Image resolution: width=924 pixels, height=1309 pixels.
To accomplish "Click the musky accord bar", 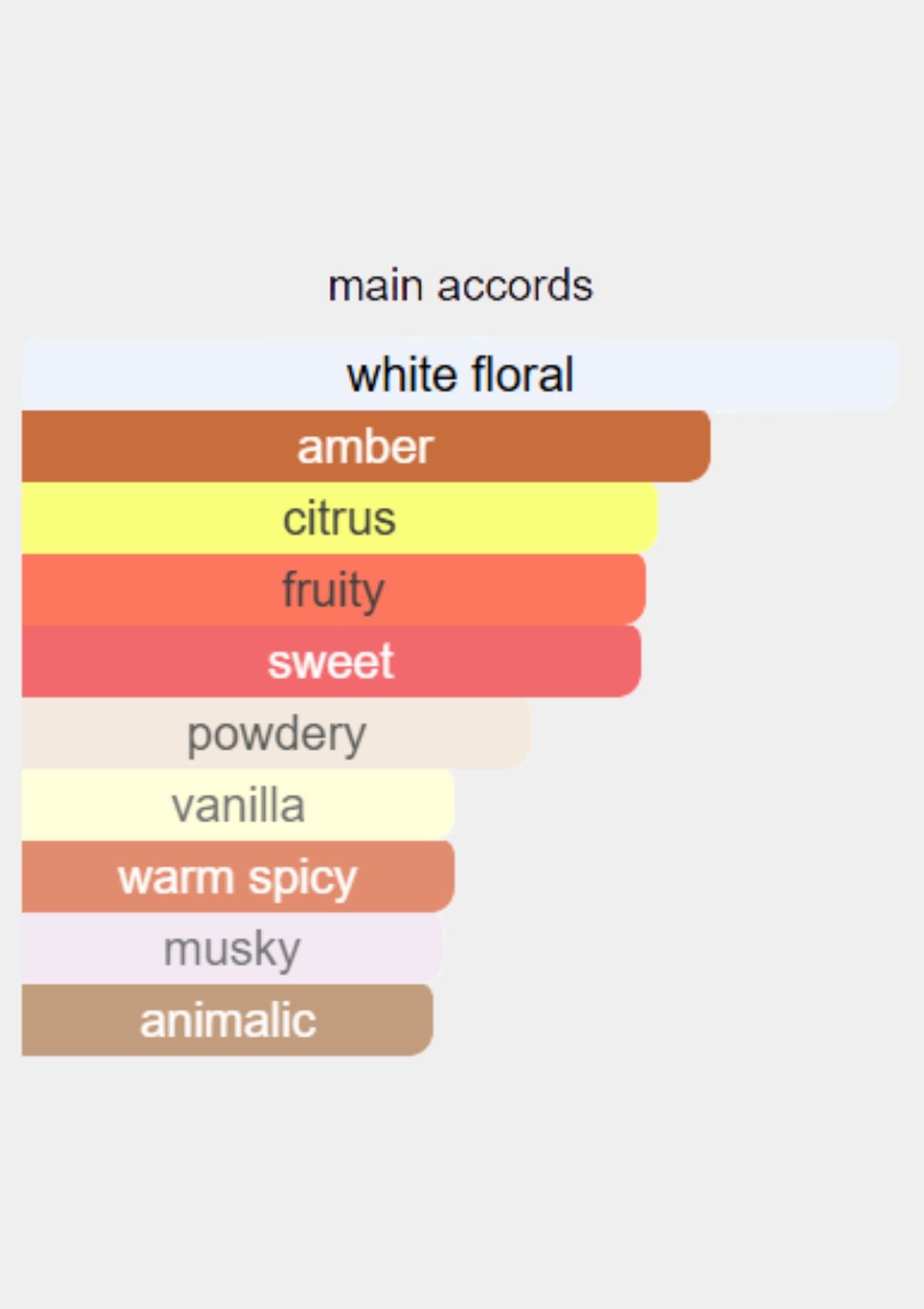I will pyautogui.click(x=232, y=948).
